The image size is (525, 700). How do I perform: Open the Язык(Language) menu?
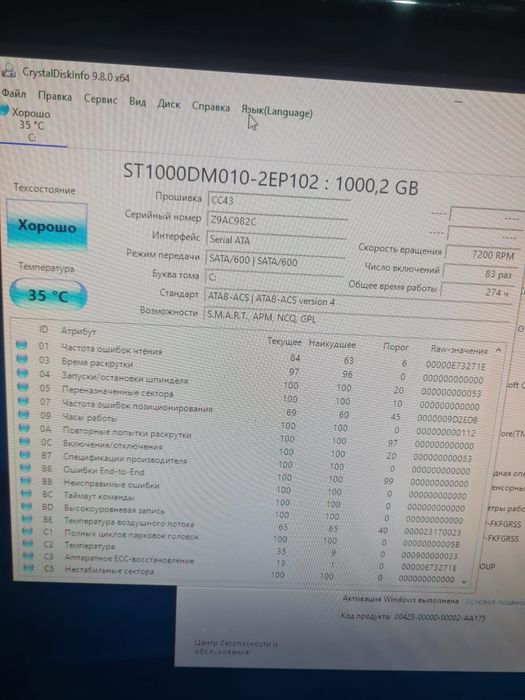[x=277, y=112]
